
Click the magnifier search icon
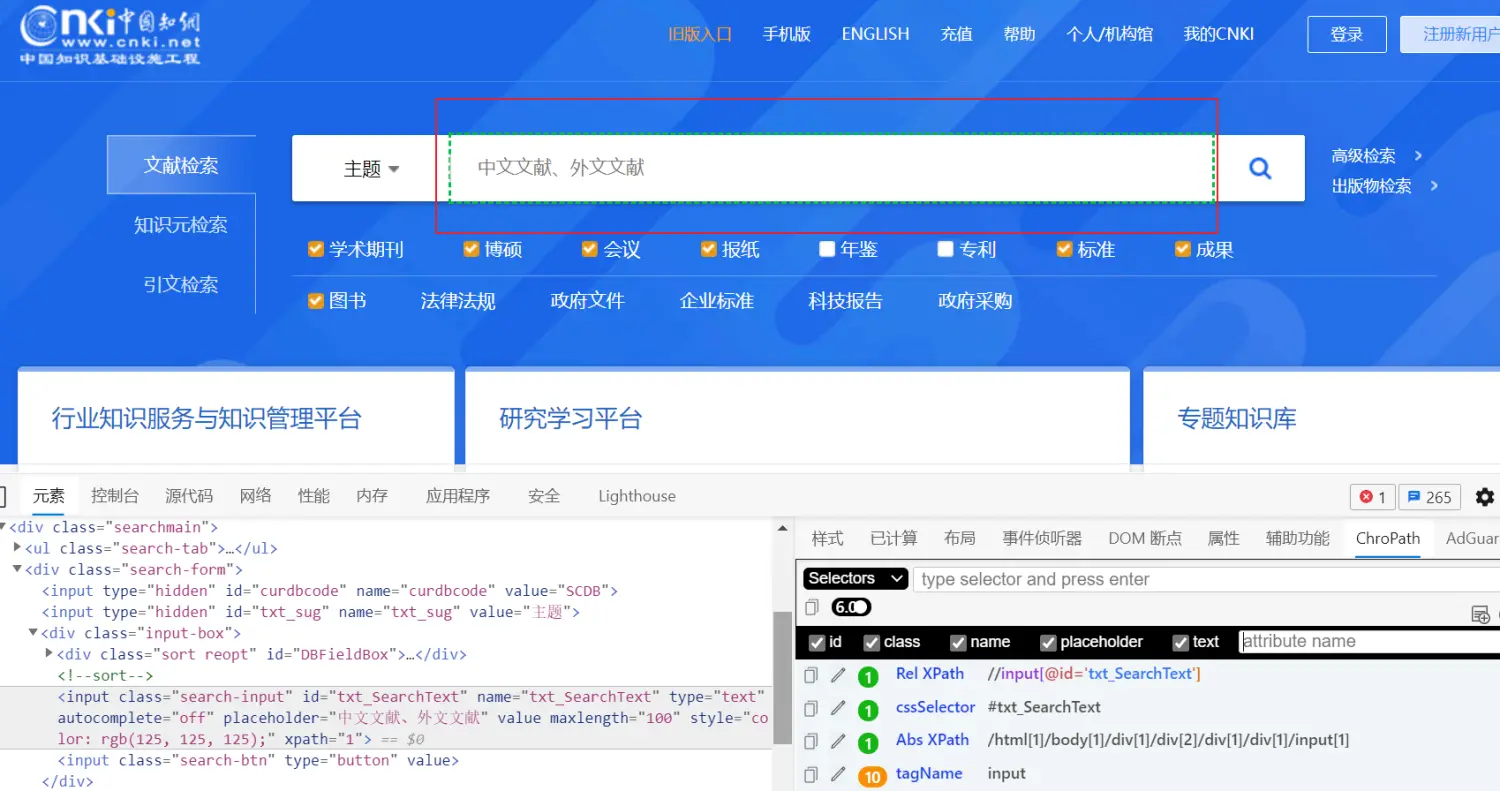[x=1260, y=168]
